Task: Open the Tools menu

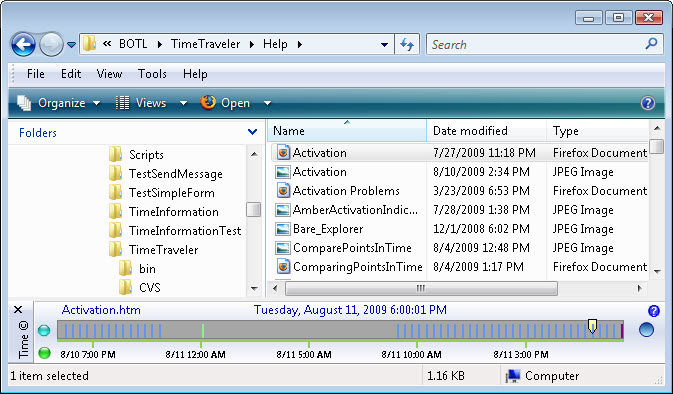Action: [x=152, y=74]
